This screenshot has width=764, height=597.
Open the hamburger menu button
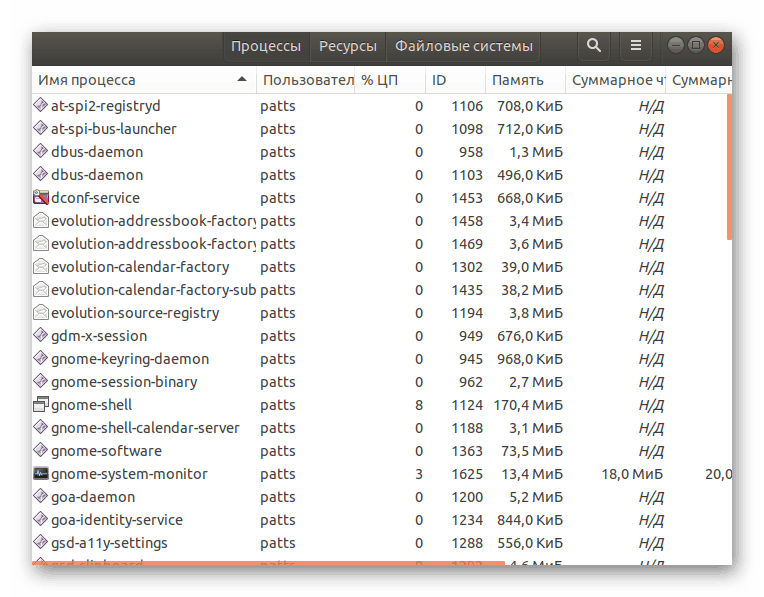635,46
